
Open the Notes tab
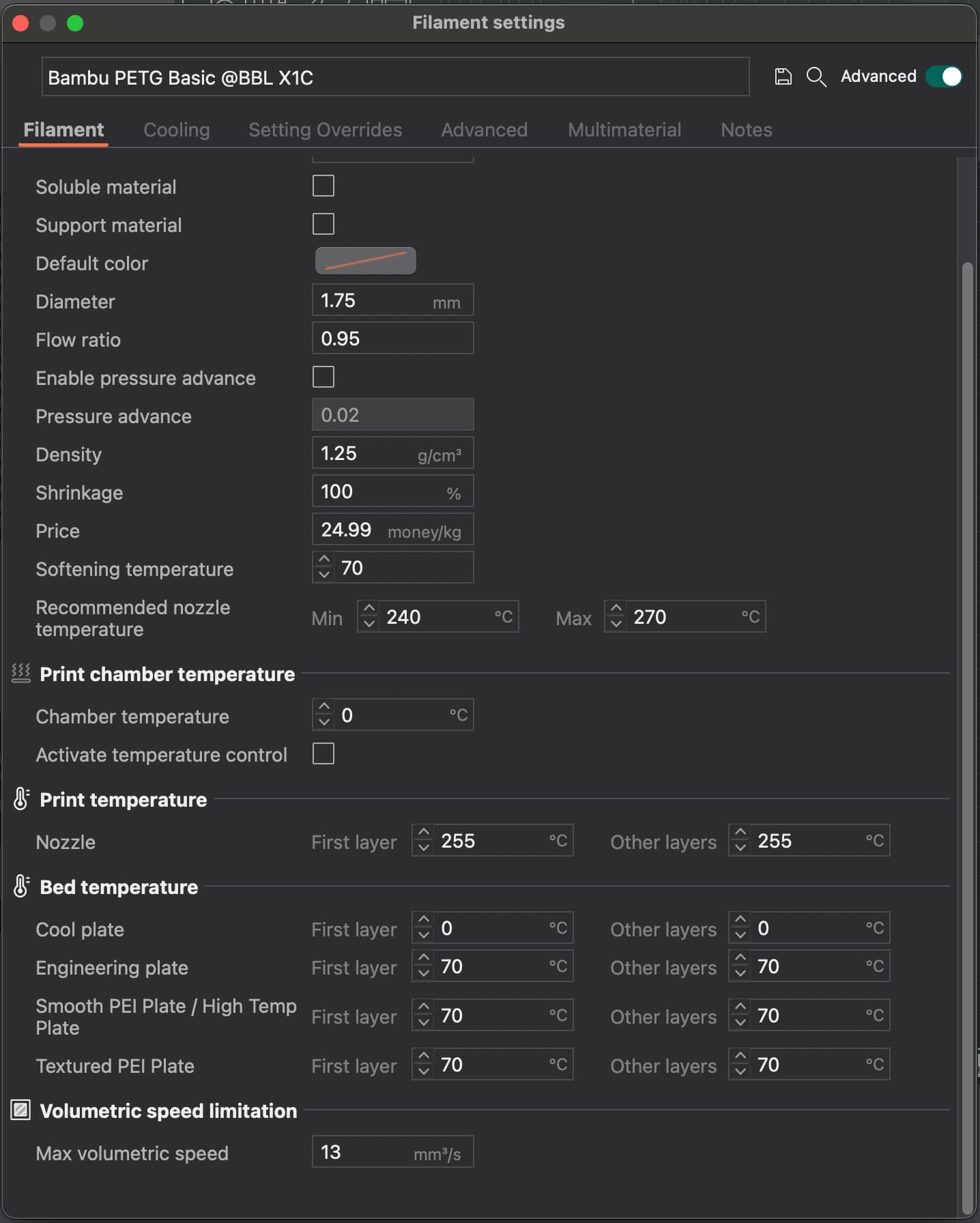tap(747, 130)
